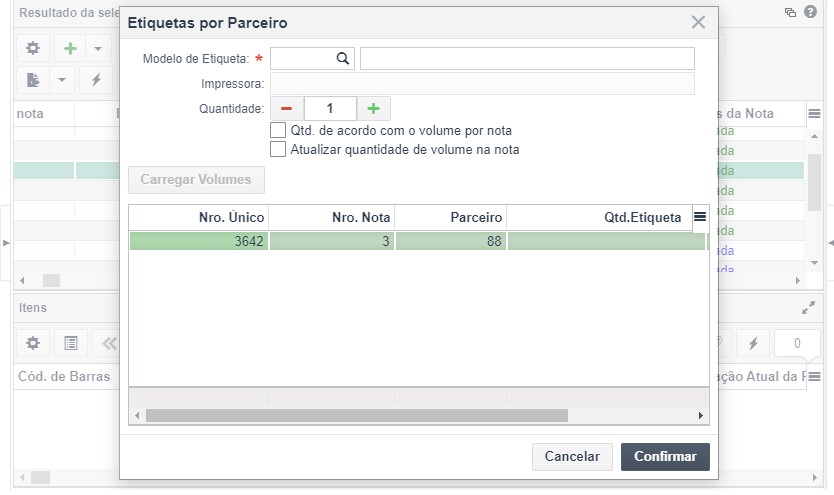The image size is (834, 495).
Task: Click the Carregar Volumes button
Action: click(x=196, y=180)
